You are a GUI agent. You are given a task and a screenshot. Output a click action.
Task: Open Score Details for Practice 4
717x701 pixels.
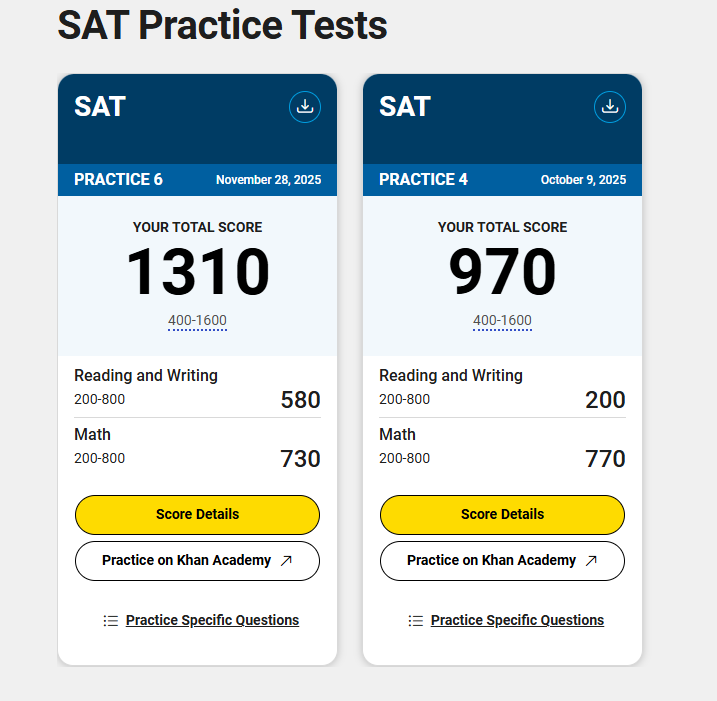coord(502,514)
